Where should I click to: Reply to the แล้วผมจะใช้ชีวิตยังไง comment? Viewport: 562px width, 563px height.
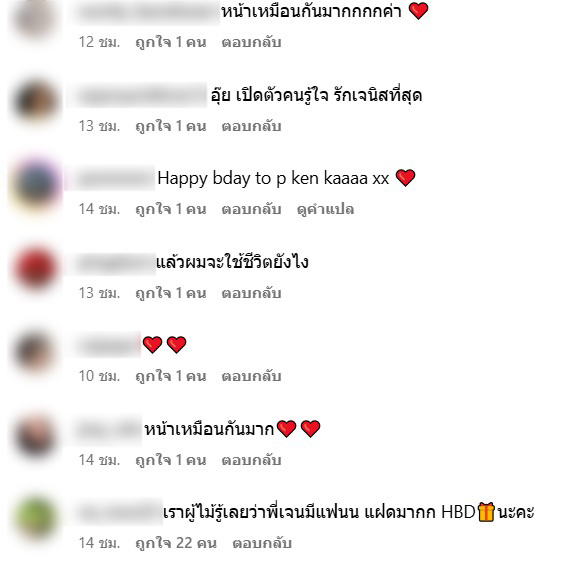coord(251,293)
